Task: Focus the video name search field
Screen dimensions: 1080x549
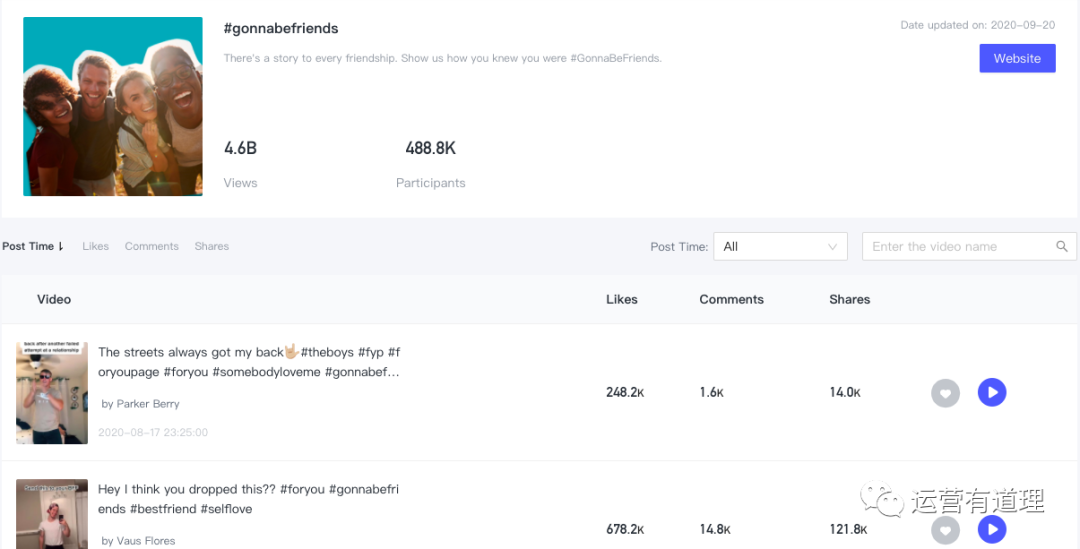Action: [961, 247]
